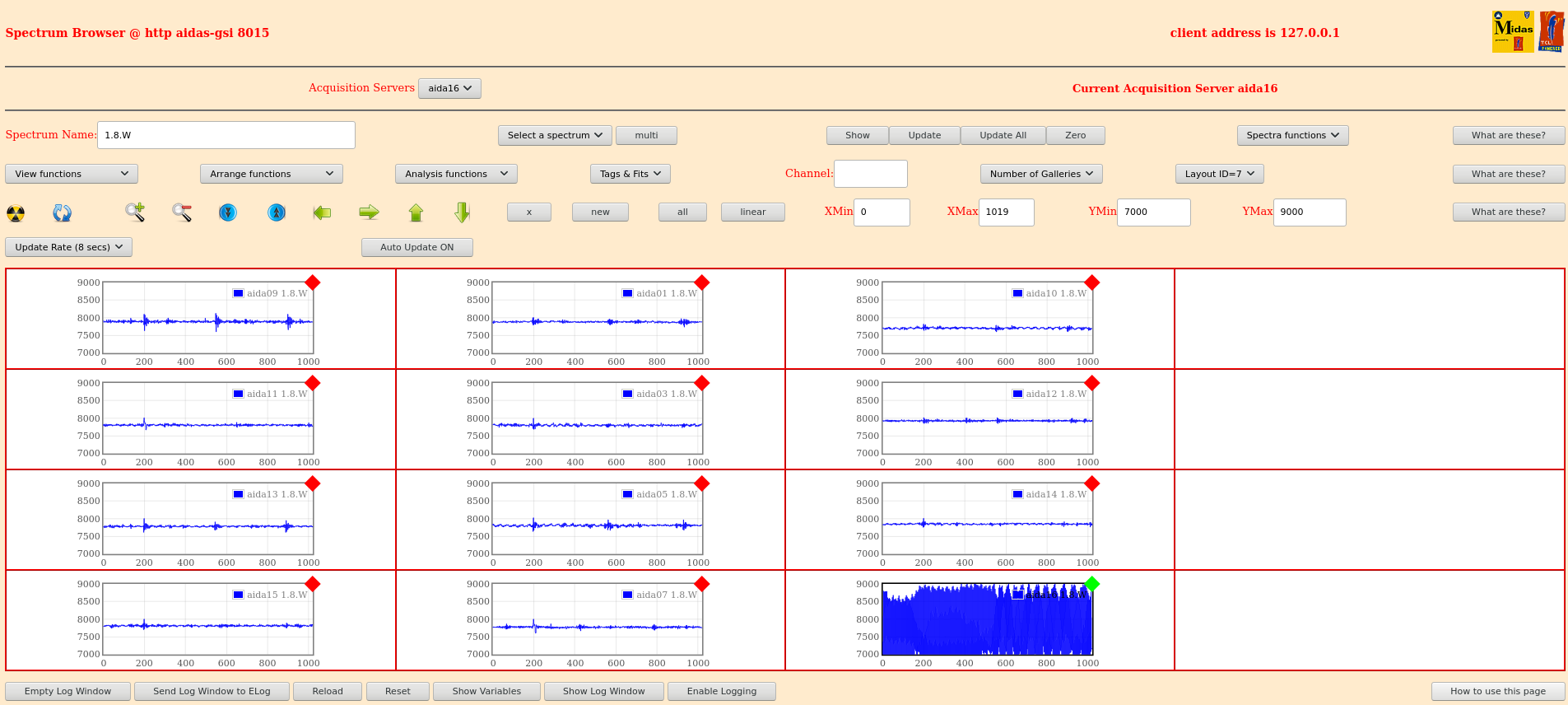Zoom out with the magnifier minus icon

(x=182, y=212)
